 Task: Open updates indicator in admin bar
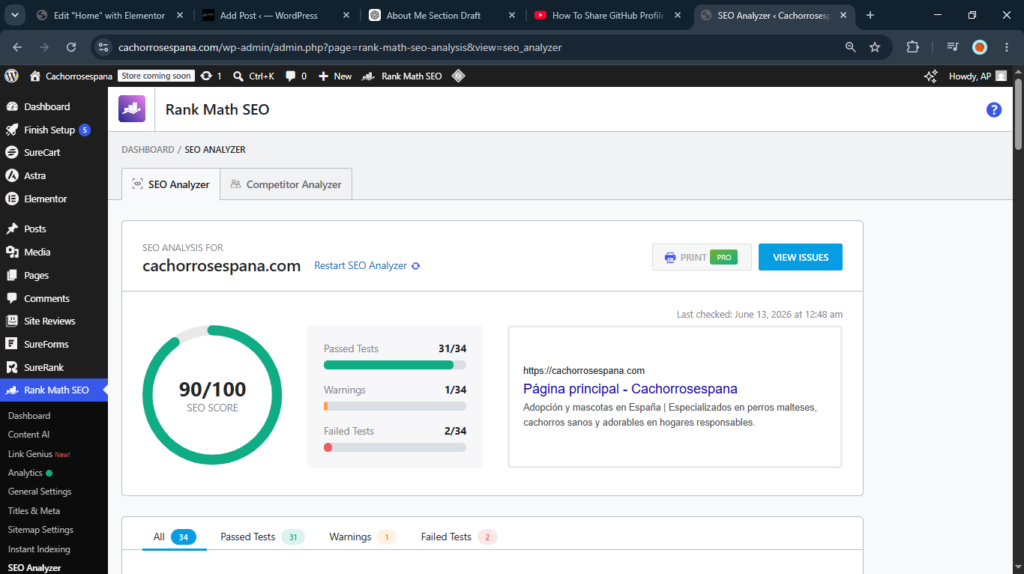click(211, 76)
